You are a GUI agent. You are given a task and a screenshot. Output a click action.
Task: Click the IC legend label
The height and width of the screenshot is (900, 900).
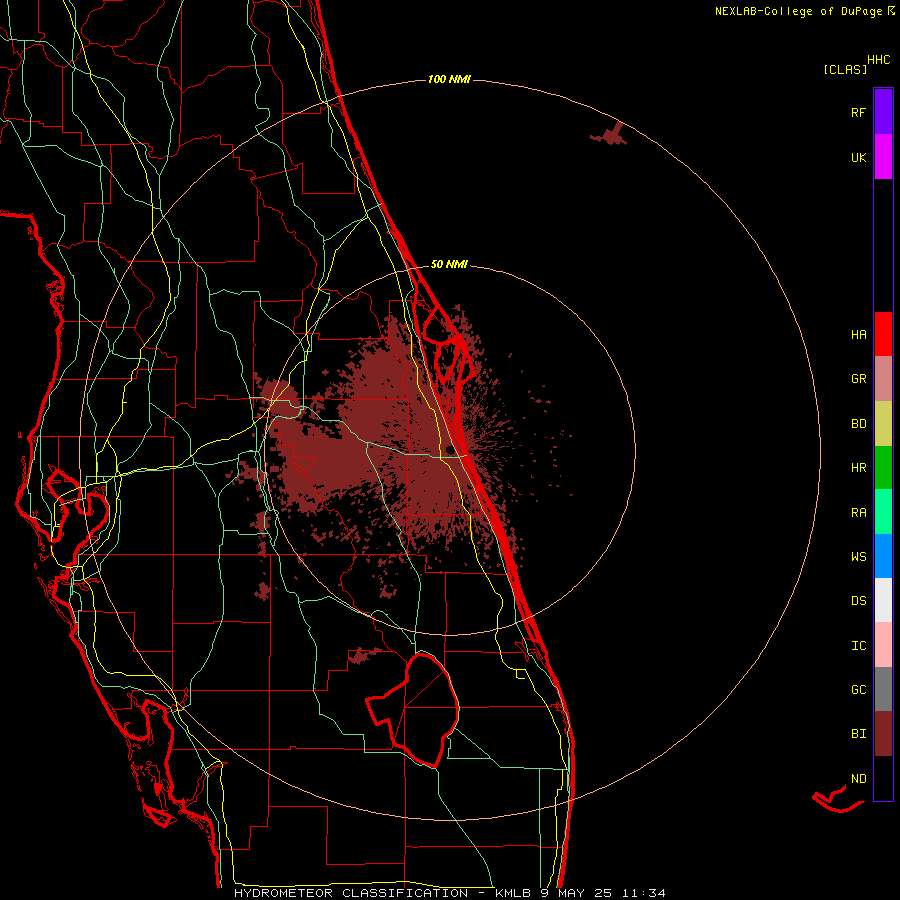(858, 646)
